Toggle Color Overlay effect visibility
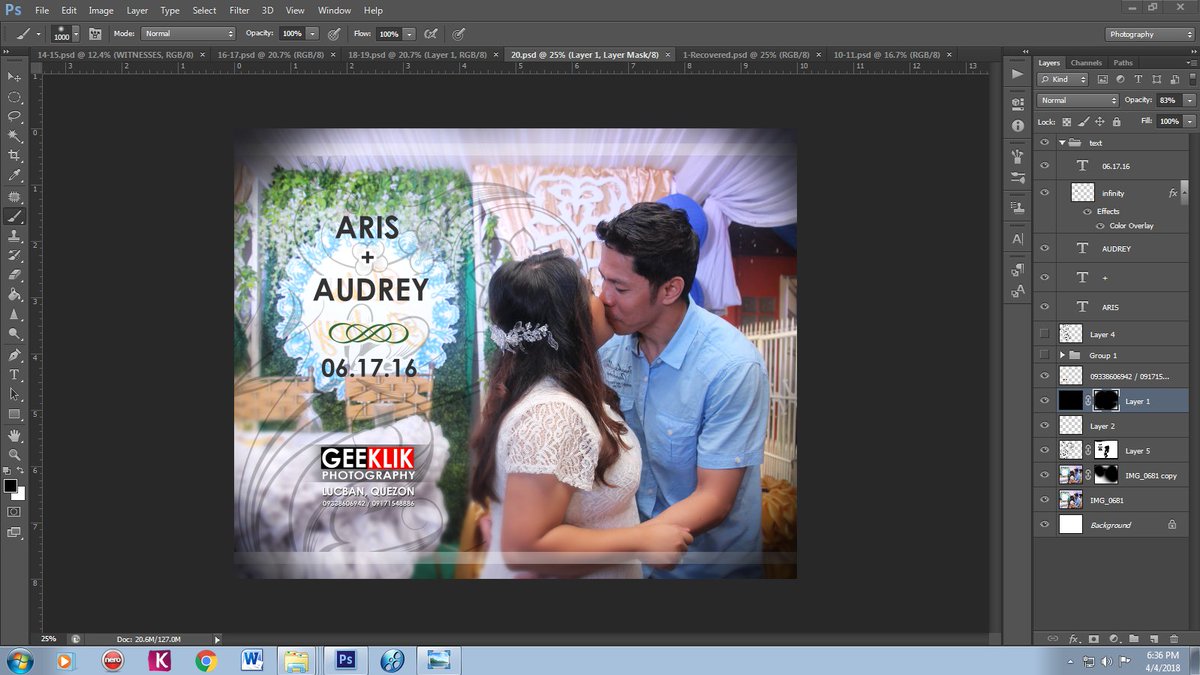The height and width of the screenshot is (675, 1200). pyautogui.click(x=1100, y=226)
